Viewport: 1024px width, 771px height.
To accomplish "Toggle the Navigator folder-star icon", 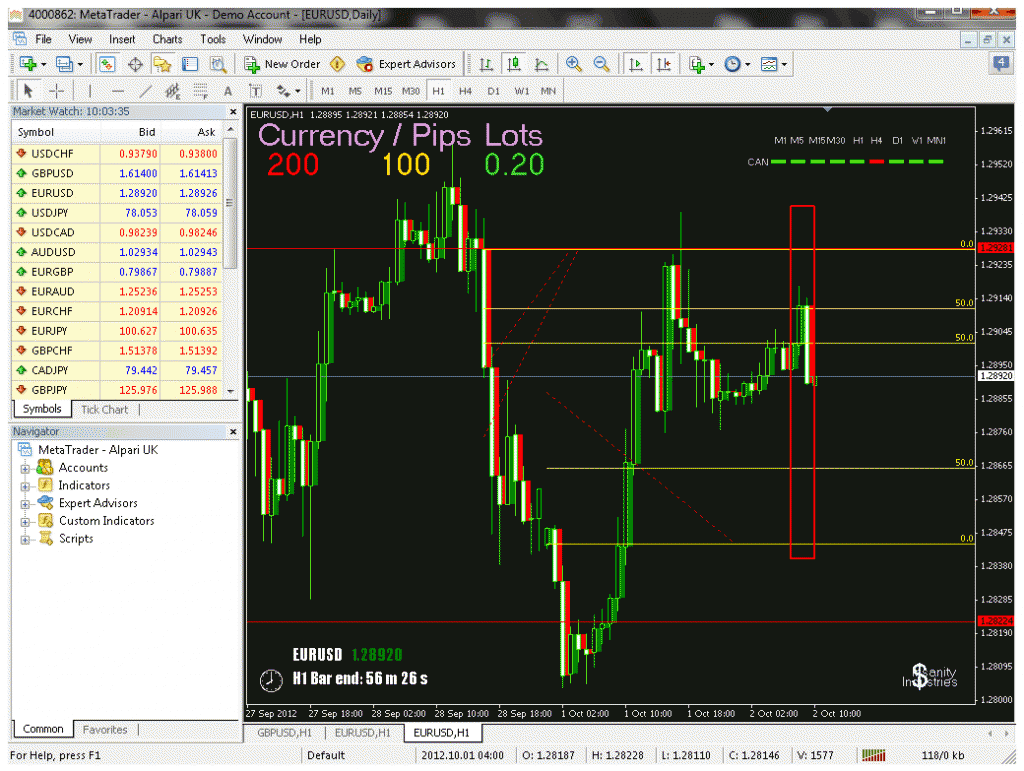I will tap(162, 64).
